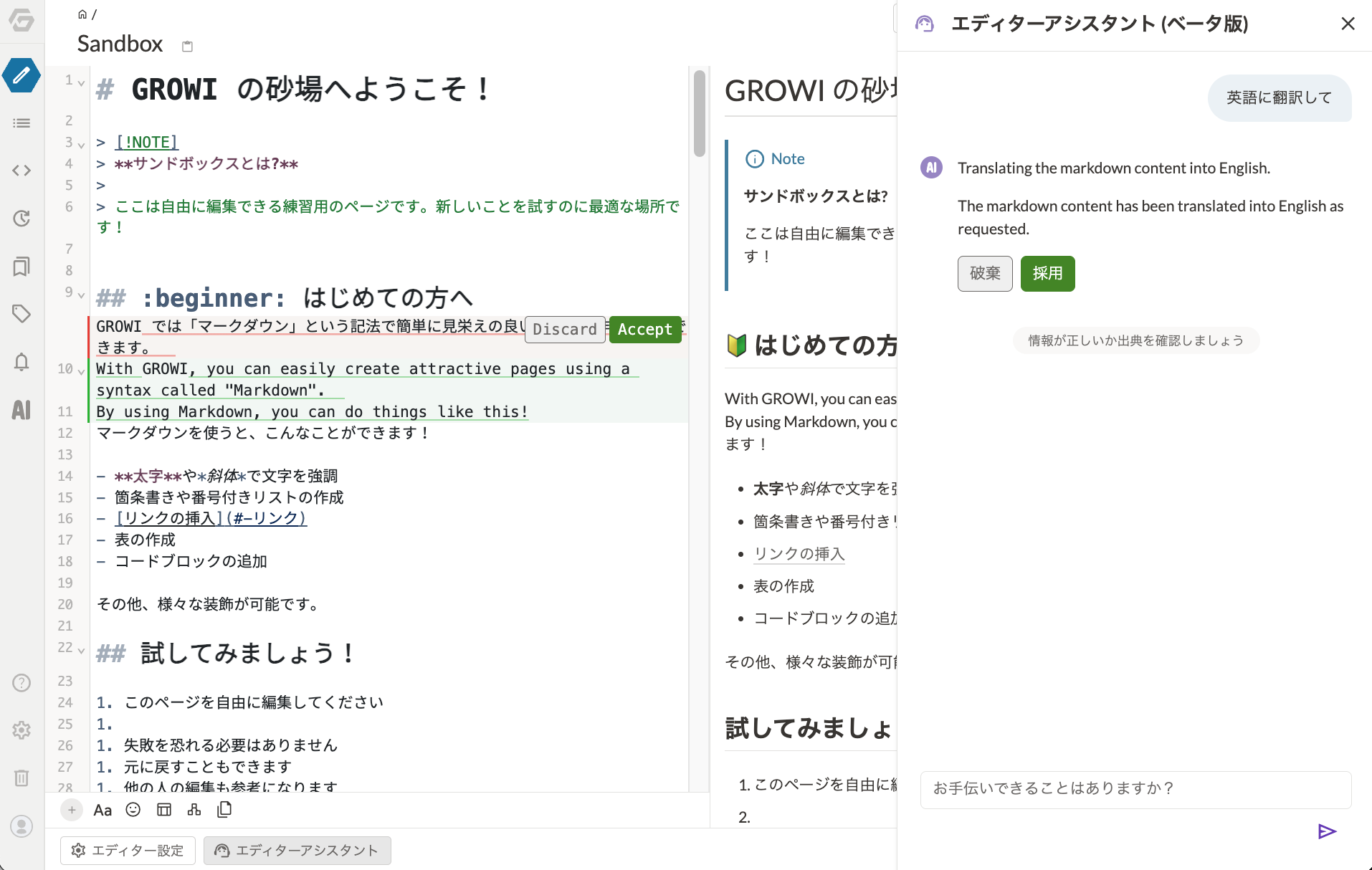The height and width of the screenshot is (870, 1372).
Task: Open the AI assistant sidebar icon
Action: (22, 410)
